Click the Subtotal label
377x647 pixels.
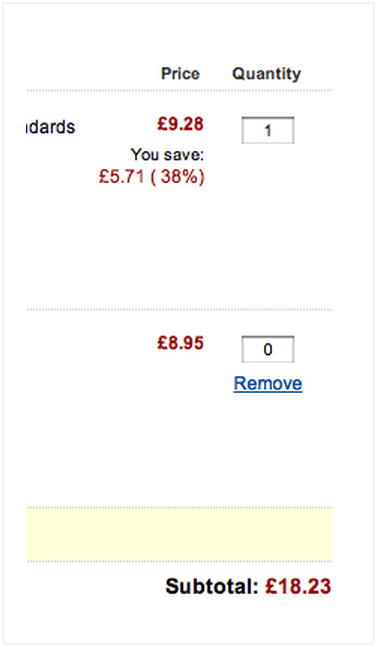tap(212, 586)
